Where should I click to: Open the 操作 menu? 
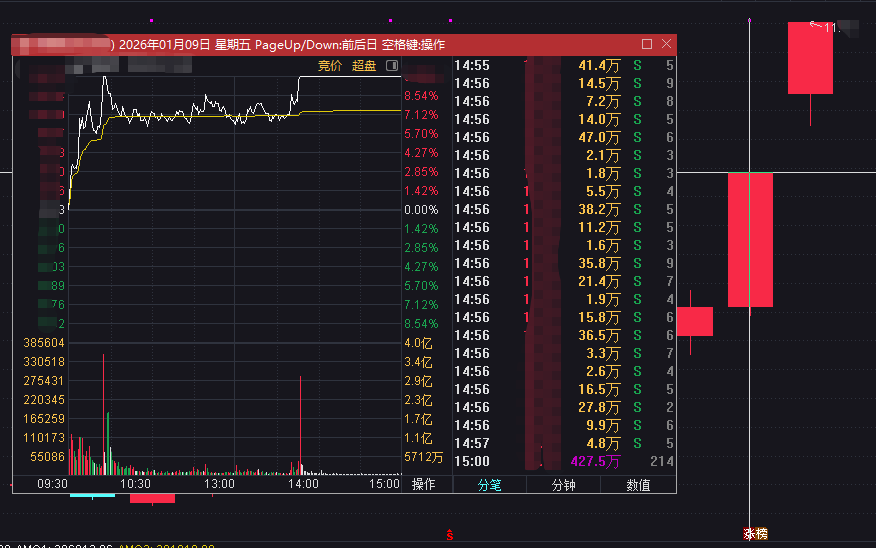(x=424, y=485)
